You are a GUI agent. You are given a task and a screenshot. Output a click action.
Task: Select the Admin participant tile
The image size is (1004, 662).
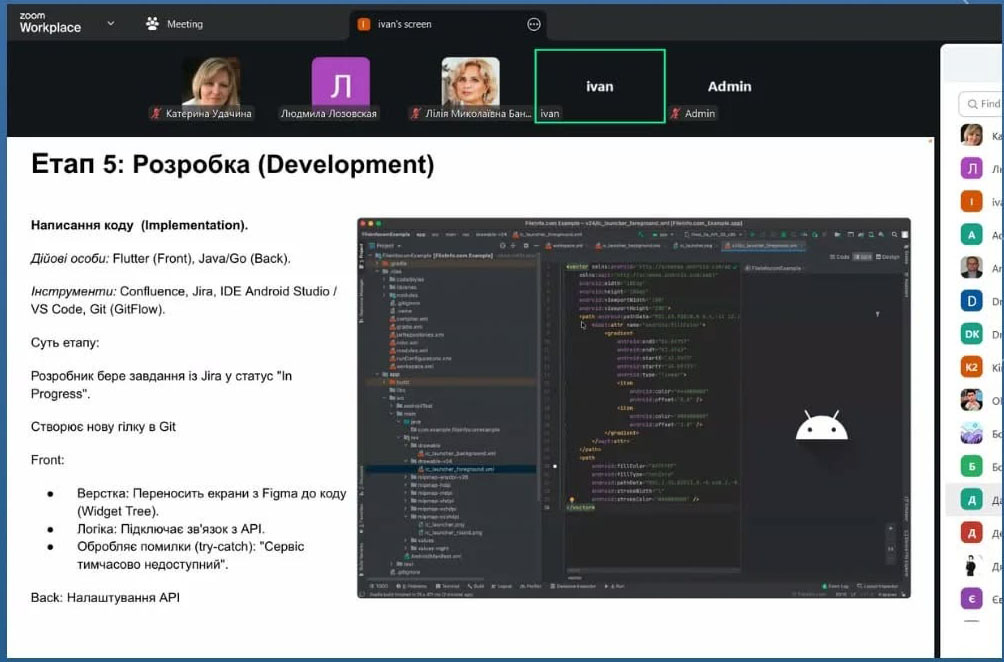click(729, 86)
